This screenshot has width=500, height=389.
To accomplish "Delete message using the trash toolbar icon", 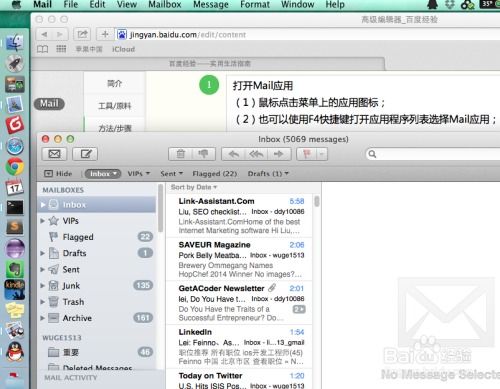I will (180, 154).
